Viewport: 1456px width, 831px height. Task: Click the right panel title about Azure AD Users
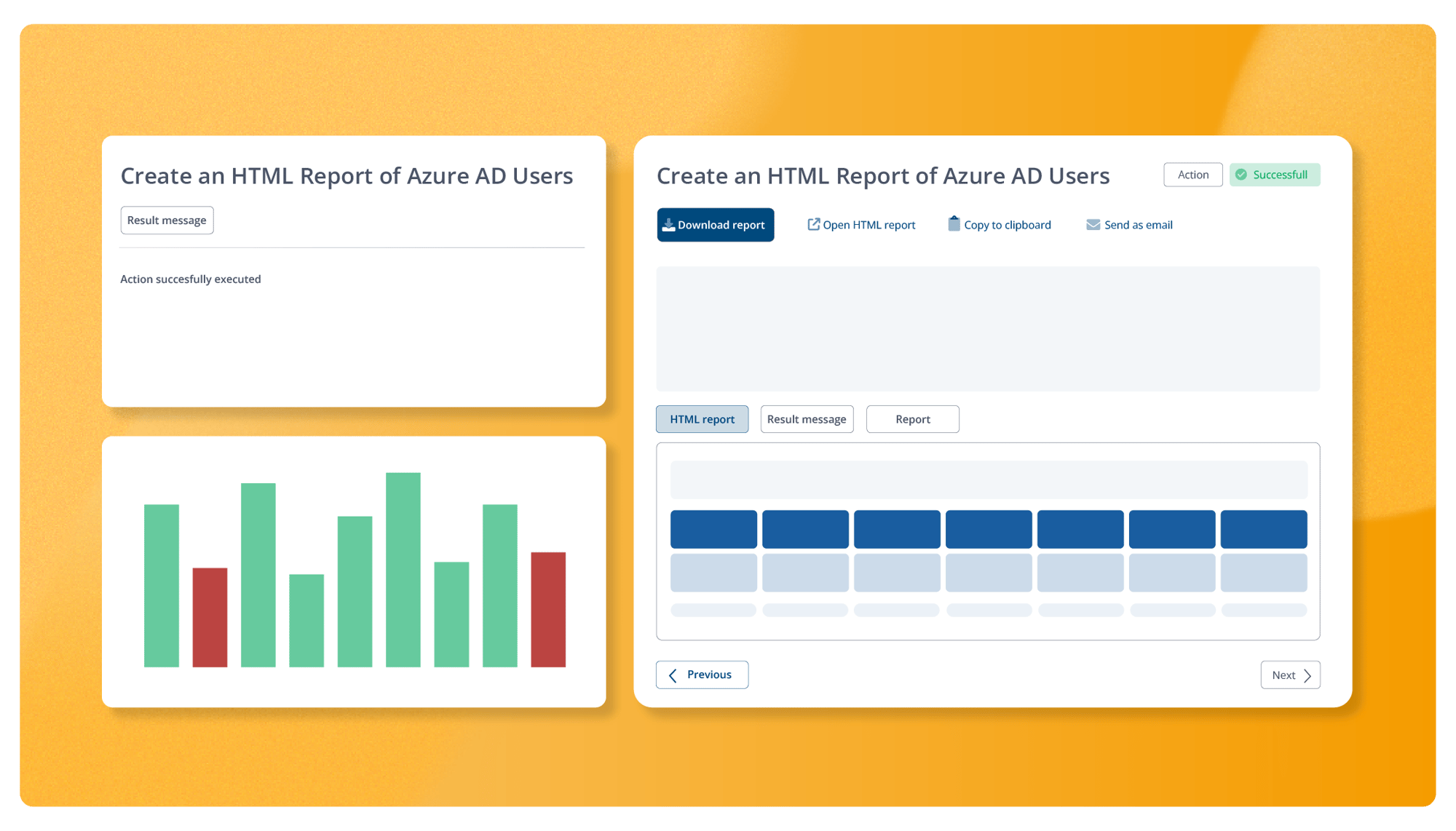(x=883, y=175)
